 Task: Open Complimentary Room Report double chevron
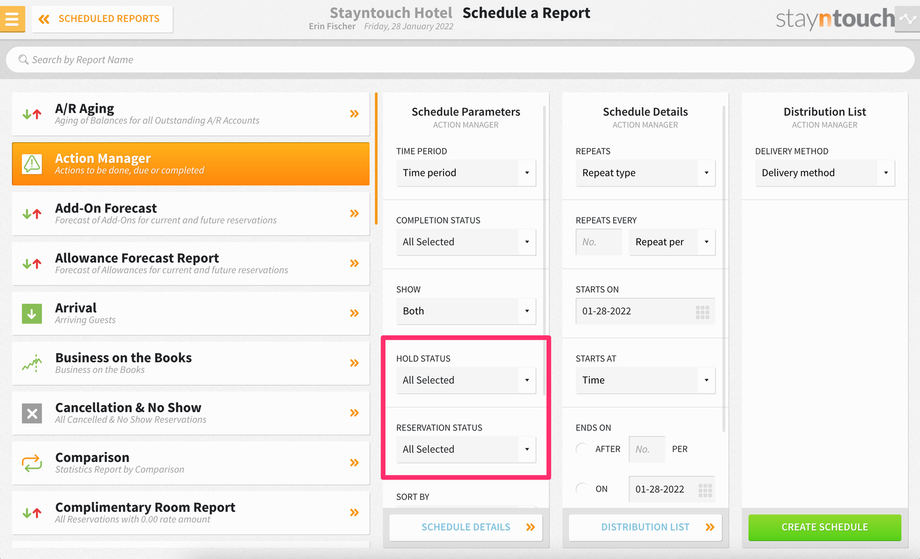click(354, 513)
